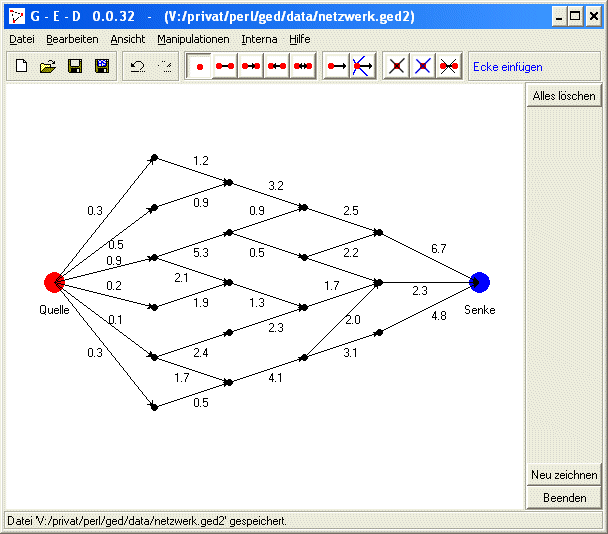Click the edge weight label 2.4
This screenshot has height=534, width=608.
point(201,353)
